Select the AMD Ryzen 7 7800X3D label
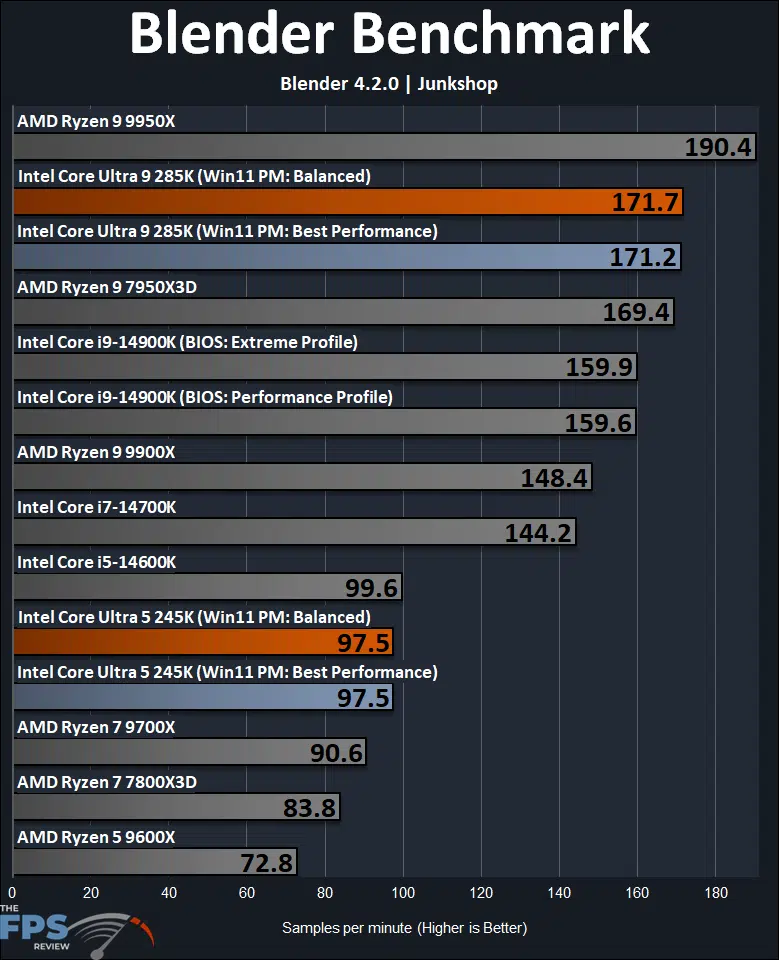This screenshot has height=960, width=779. point(107,782)
